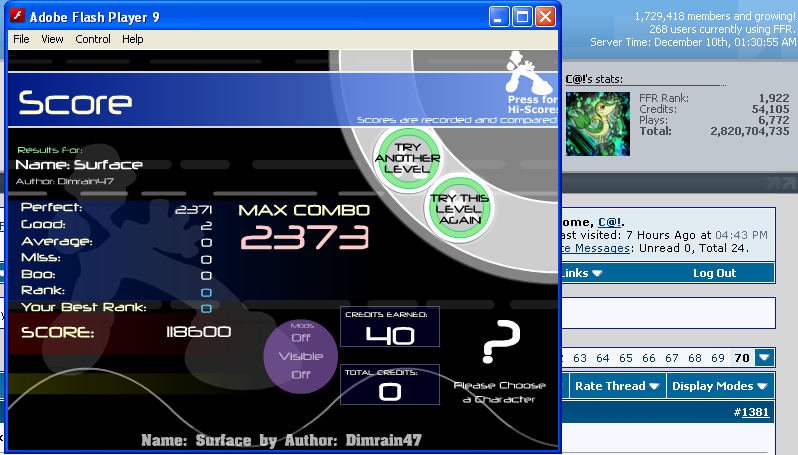Maximize the Flash Player window
Screen dimensions: 798x455
(522, 17)
